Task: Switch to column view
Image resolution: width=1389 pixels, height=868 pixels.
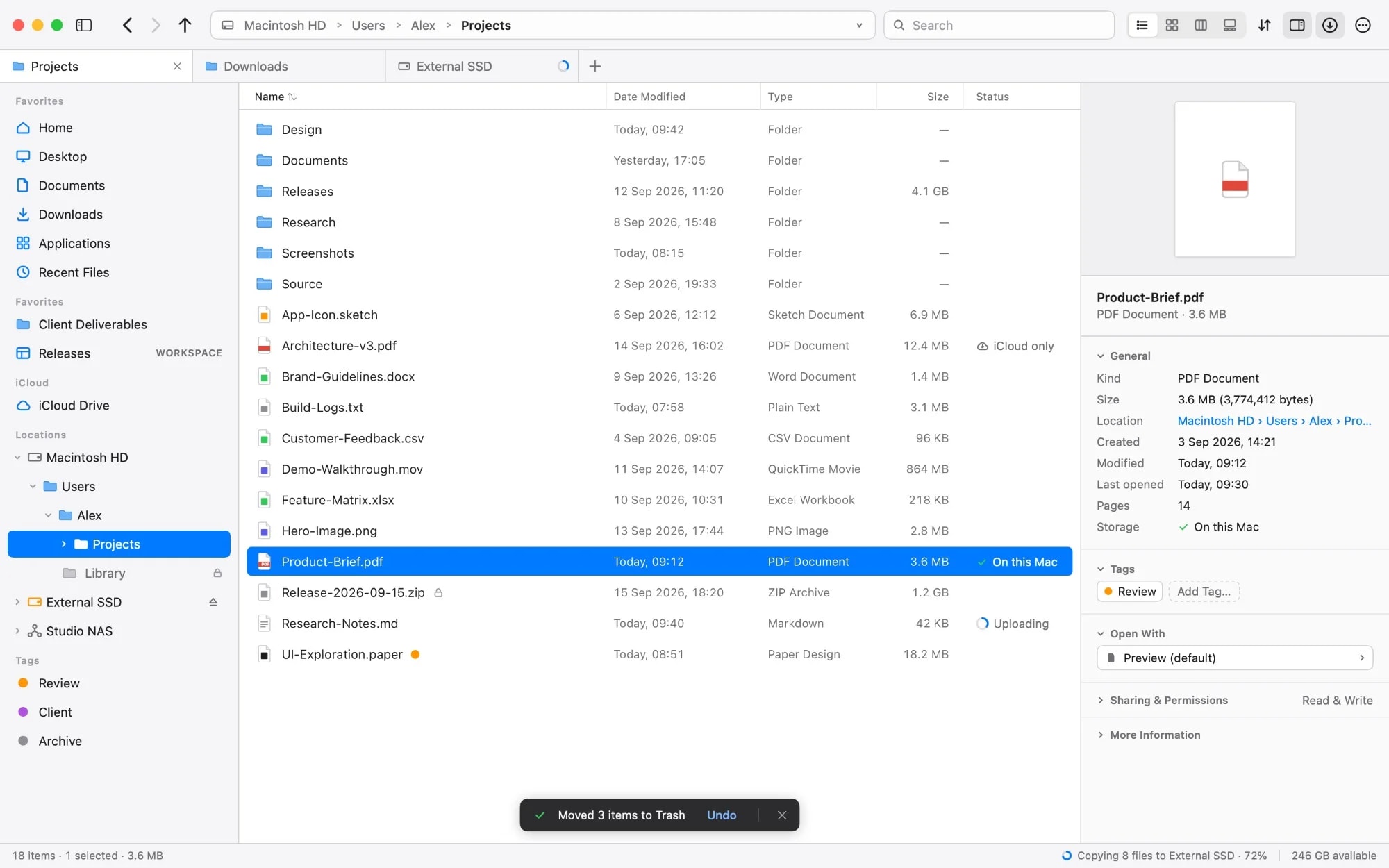Action: pyautogui.click(x=1201, y=25)
